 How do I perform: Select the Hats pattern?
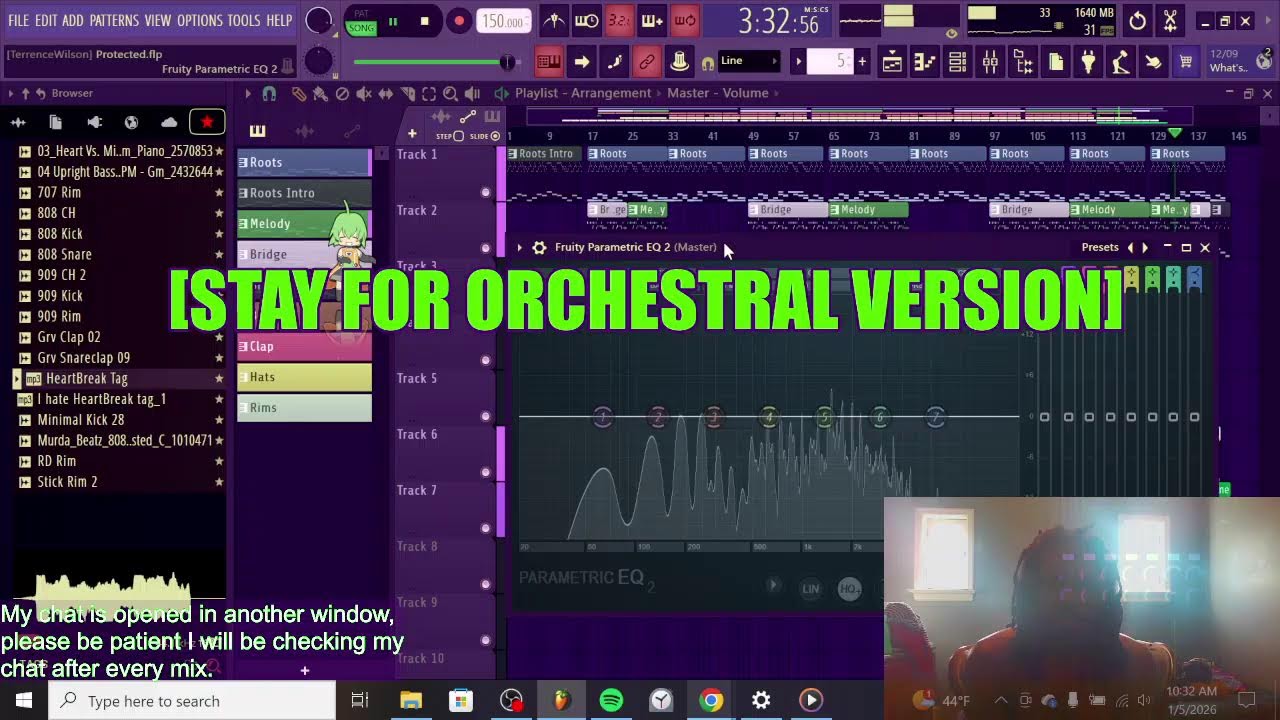coord(304,377)
